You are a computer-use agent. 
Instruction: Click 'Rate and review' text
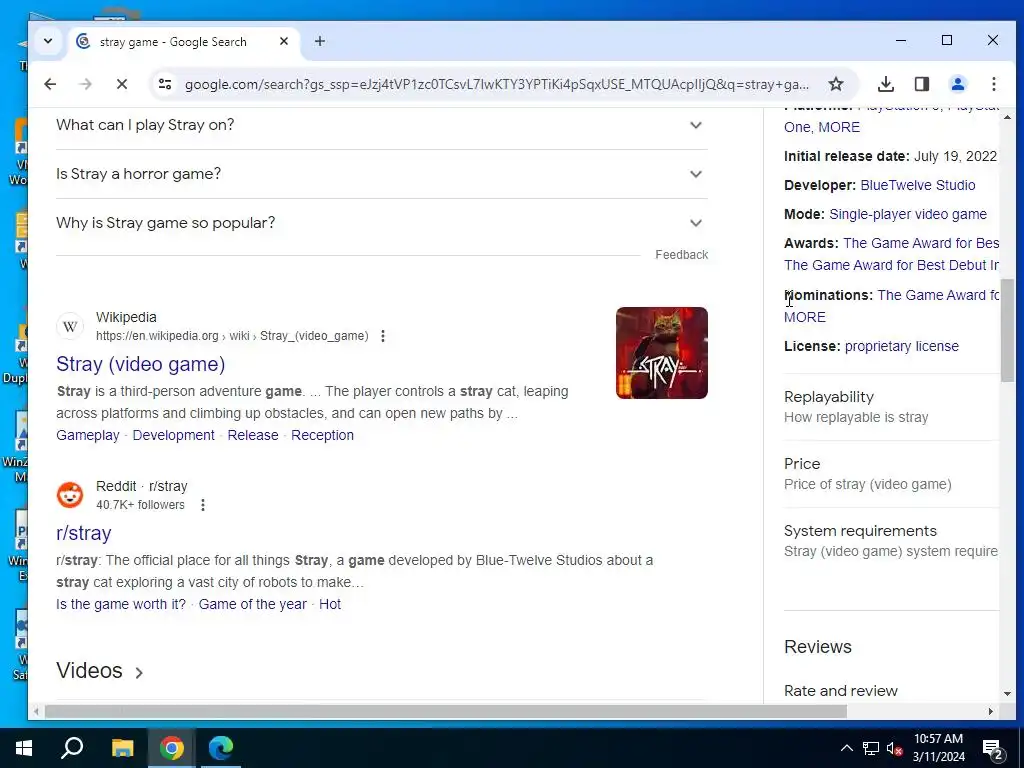click(840, 690)
